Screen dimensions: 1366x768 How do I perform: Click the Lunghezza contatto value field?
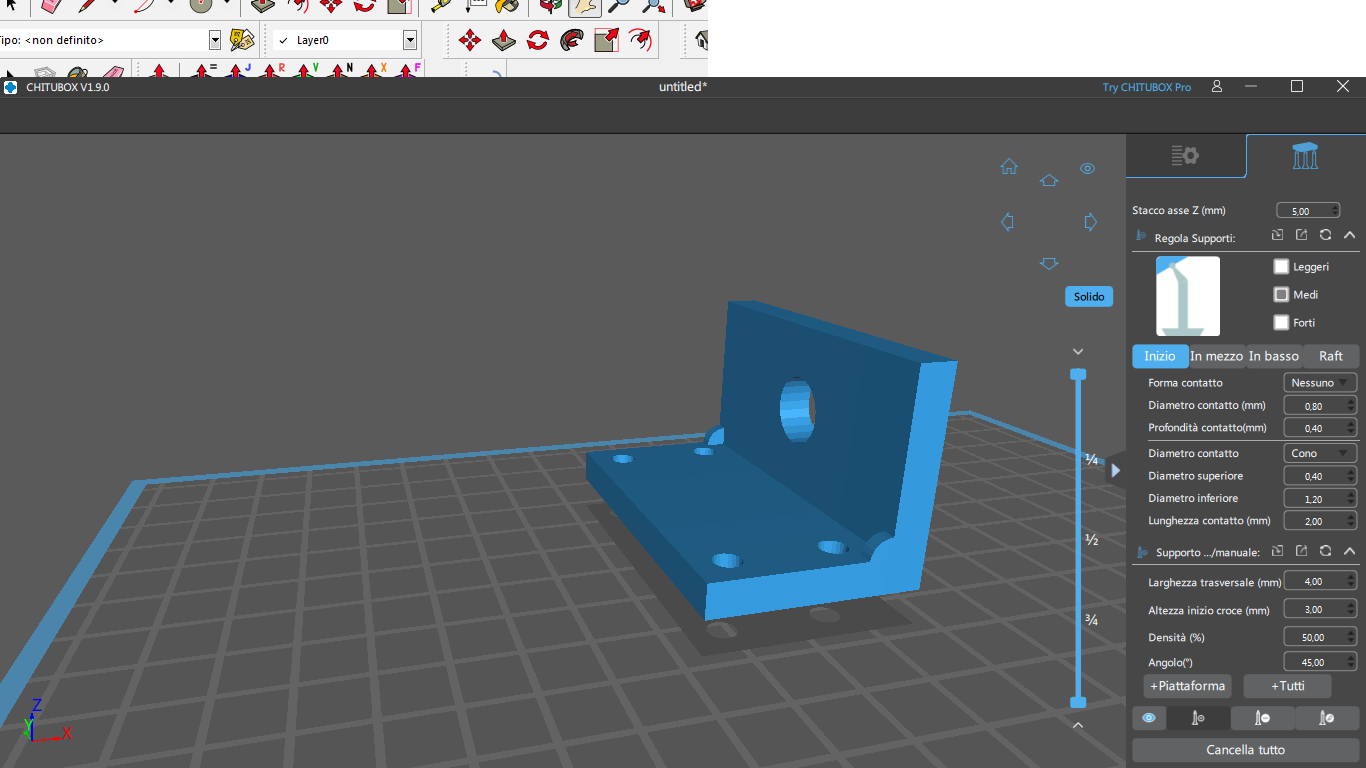click(x=1320, y=521)
